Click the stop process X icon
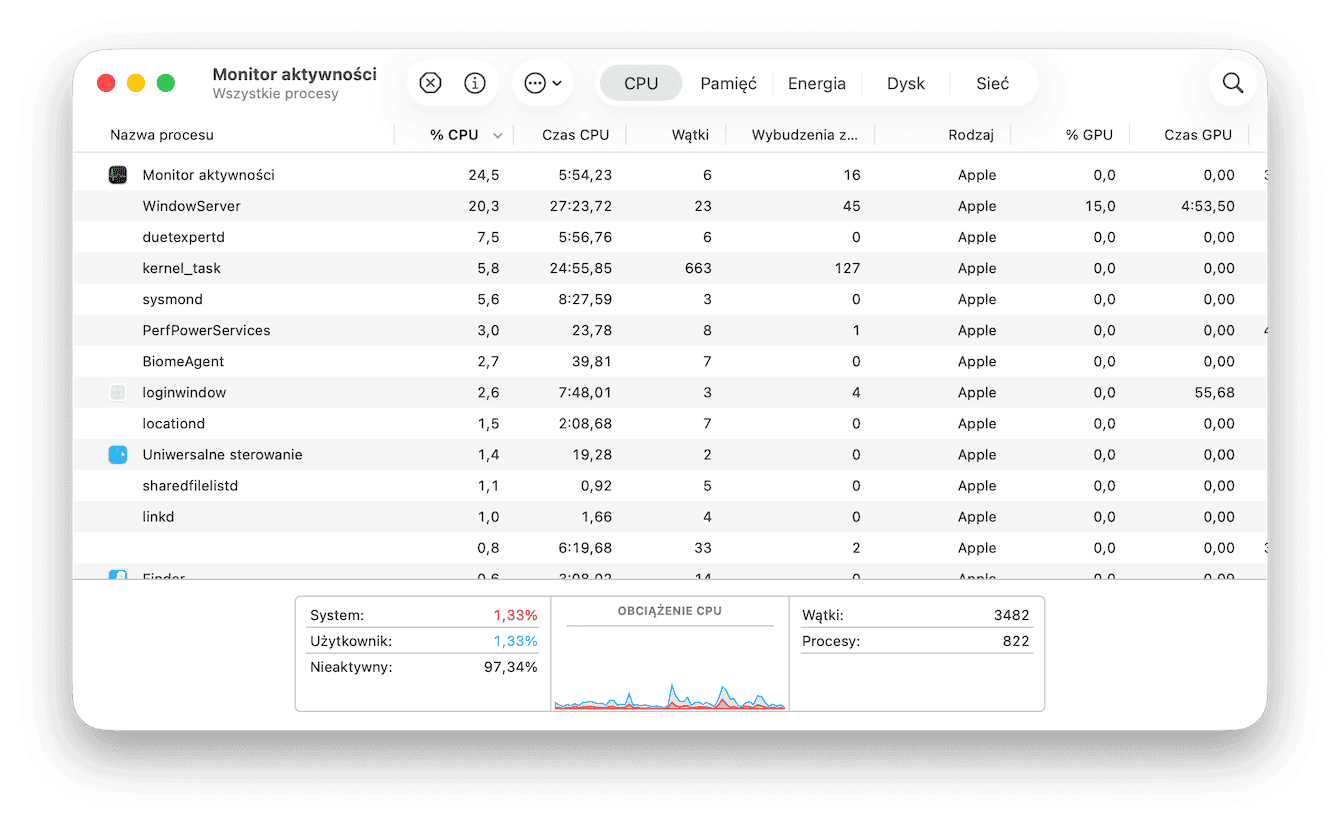This screenshot has height=826, width=1340. pos(430,83)
